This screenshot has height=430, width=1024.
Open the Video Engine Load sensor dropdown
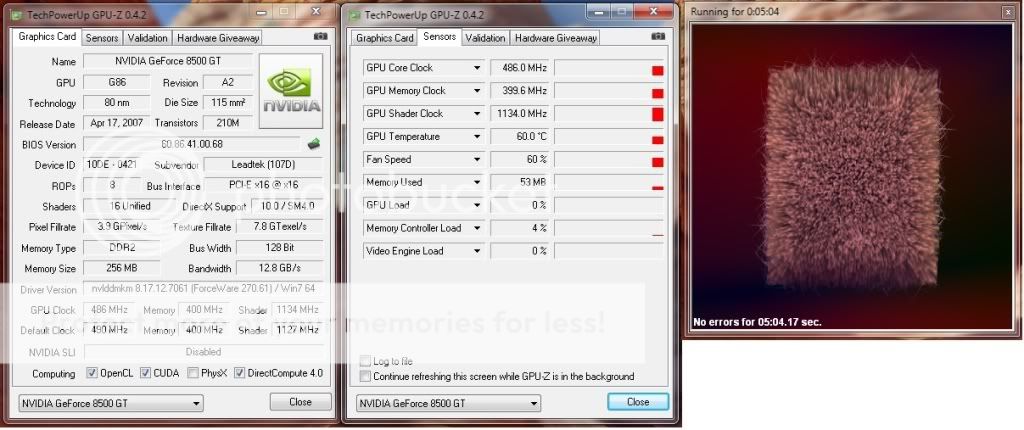click(477, 251)
